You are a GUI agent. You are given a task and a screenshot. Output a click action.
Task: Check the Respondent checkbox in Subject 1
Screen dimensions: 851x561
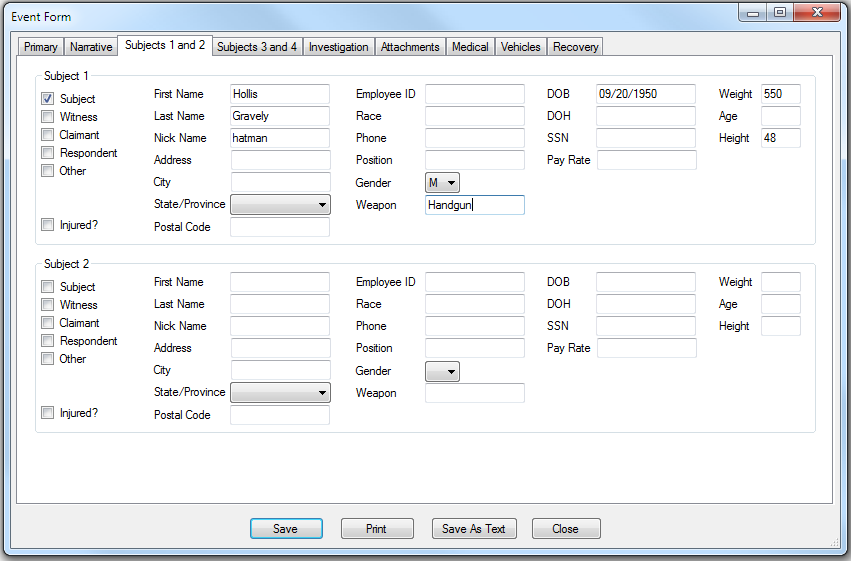click(47, 153)
